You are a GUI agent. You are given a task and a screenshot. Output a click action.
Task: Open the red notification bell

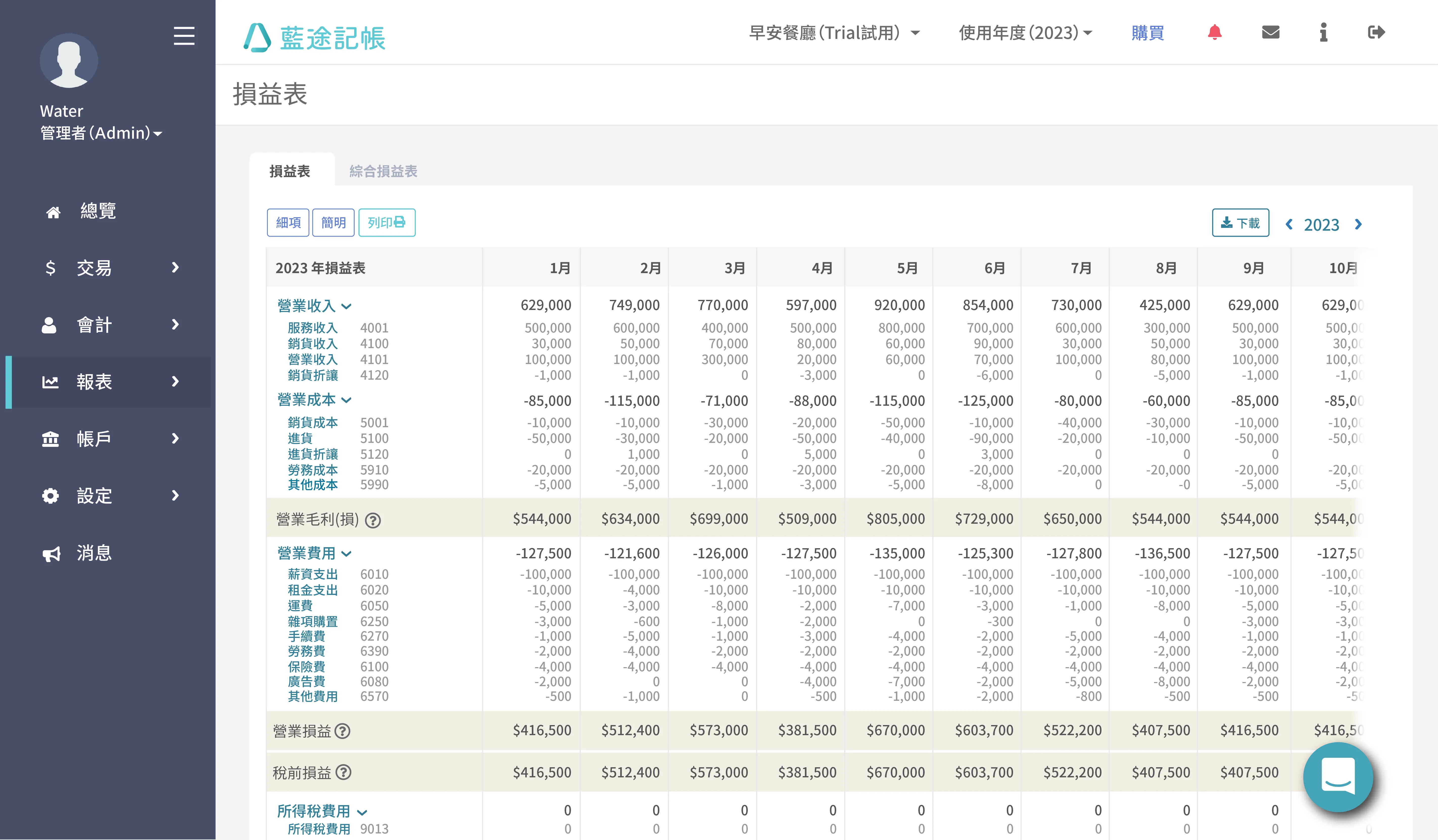click(1214, 33)
